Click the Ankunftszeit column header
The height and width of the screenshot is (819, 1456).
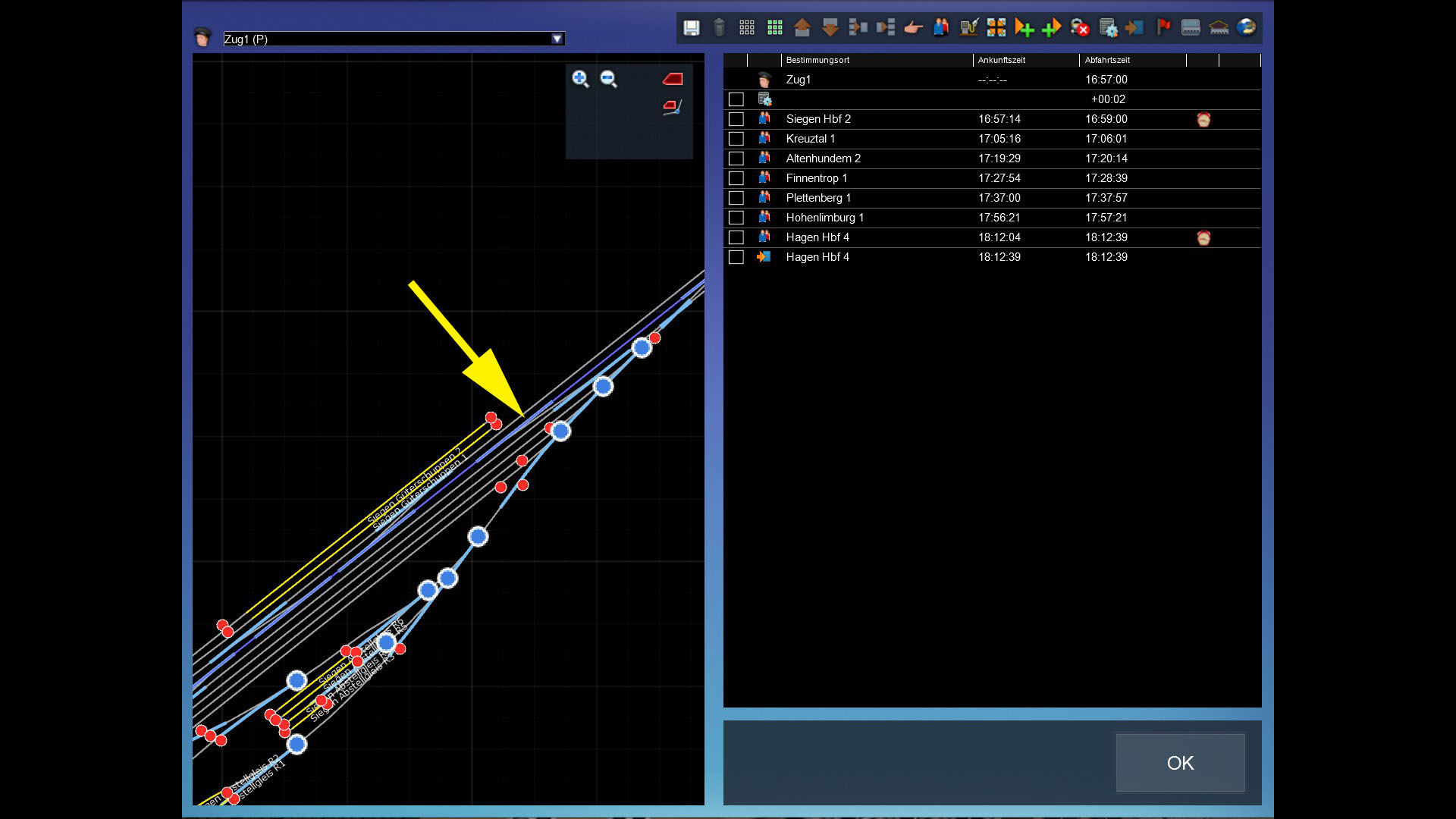[1001, 60]
